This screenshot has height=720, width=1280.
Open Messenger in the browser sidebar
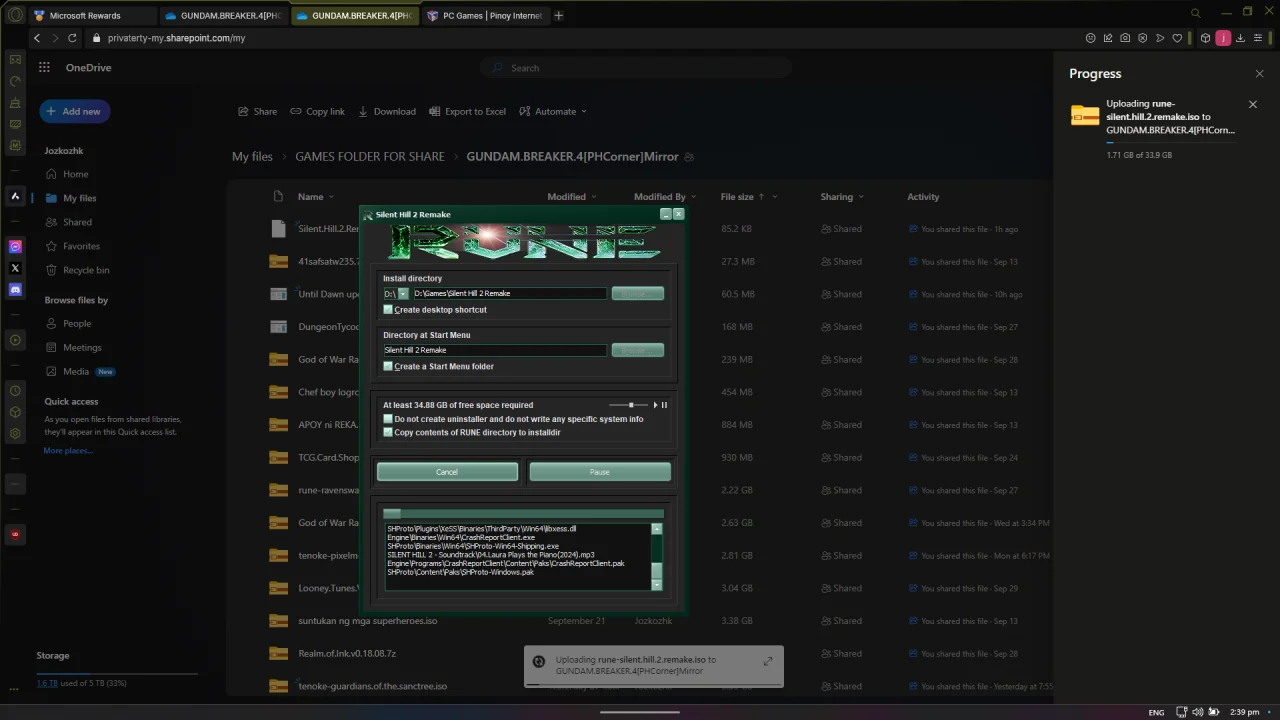[x=15, y=246]
